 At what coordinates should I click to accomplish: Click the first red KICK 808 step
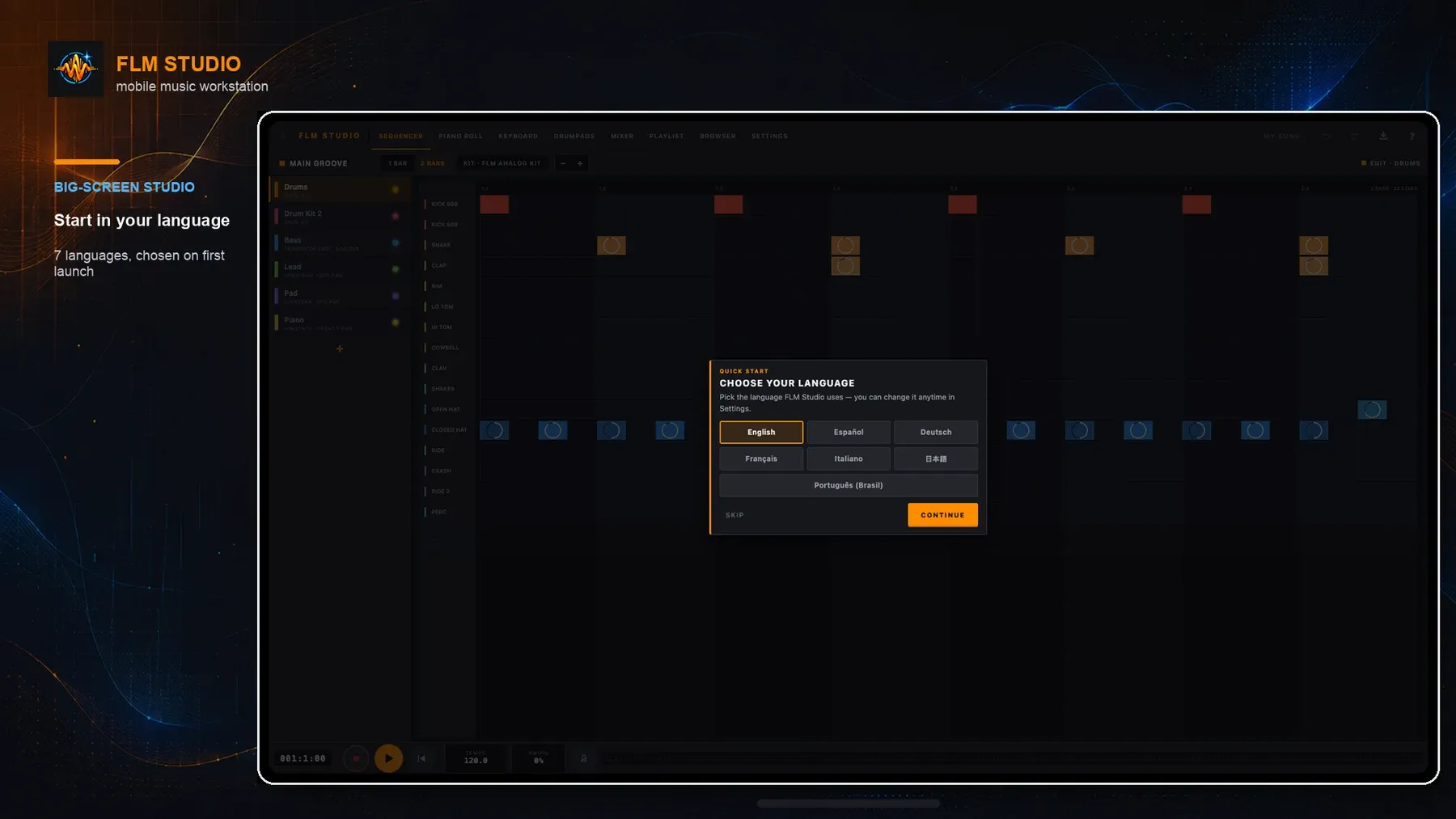click(494, 205)
